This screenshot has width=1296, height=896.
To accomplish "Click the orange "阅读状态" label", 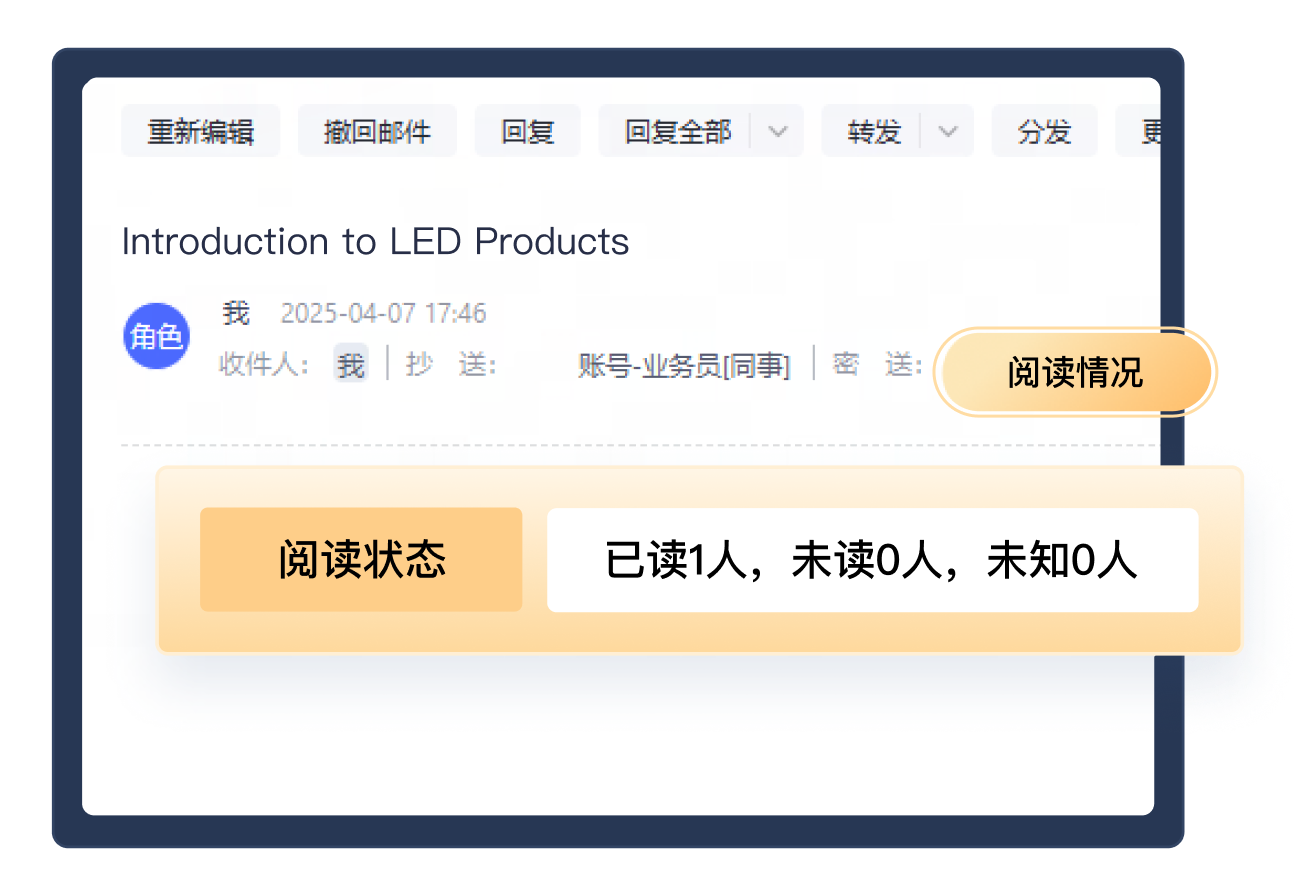I will [361, 560].
